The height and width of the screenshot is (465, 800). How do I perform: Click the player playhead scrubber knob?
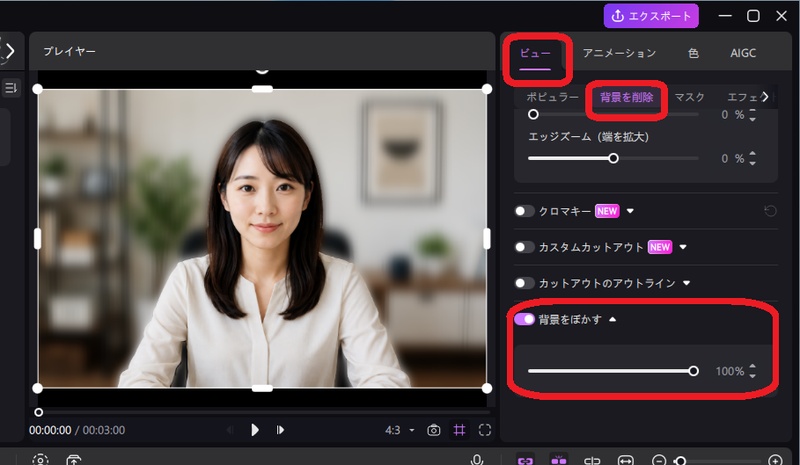[39, 412]
